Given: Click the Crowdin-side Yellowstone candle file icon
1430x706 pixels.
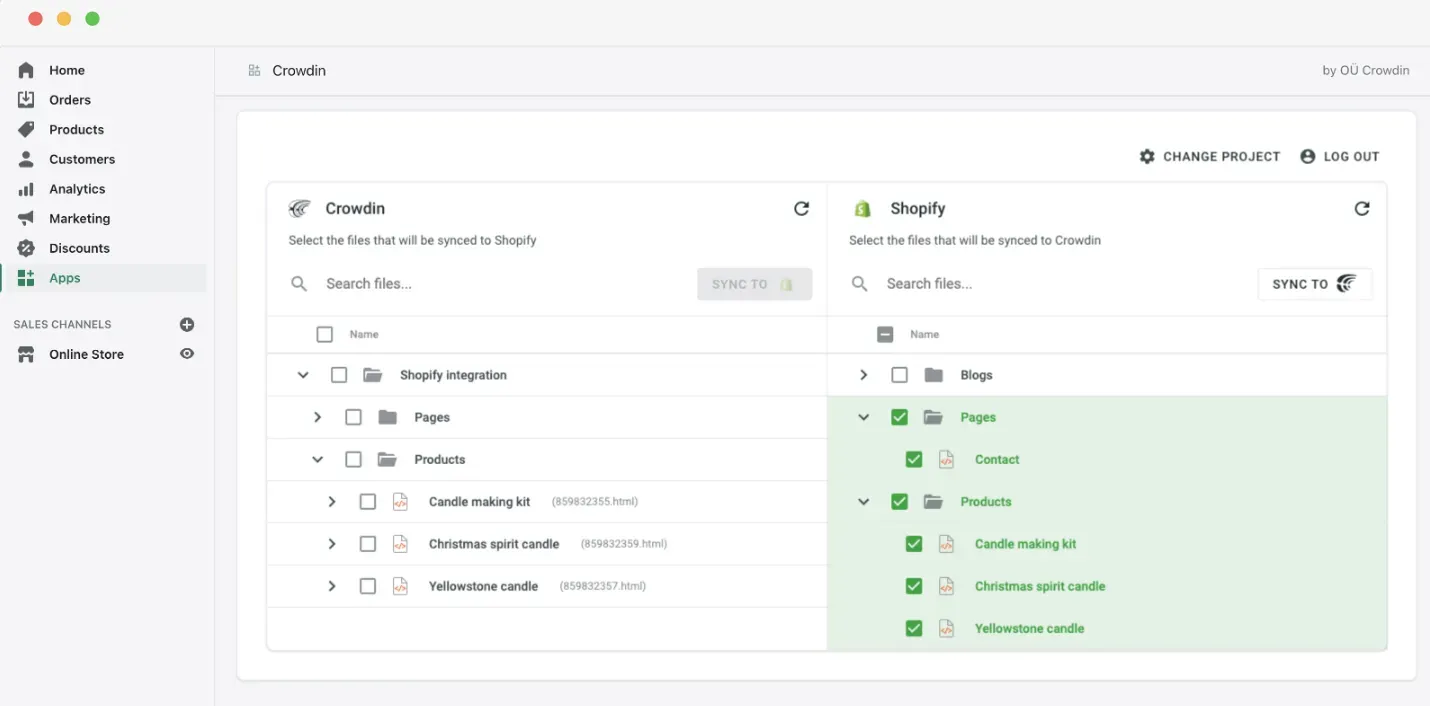Looking at the screenshot, I should pyautogui.click(x=400, y=586).
